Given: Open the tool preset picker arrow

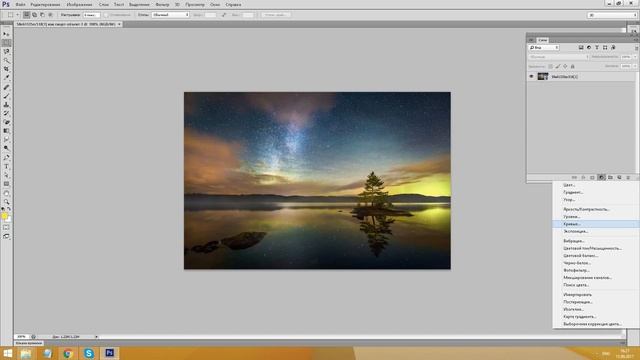Looking at the screenshot, I should point(17,15).
